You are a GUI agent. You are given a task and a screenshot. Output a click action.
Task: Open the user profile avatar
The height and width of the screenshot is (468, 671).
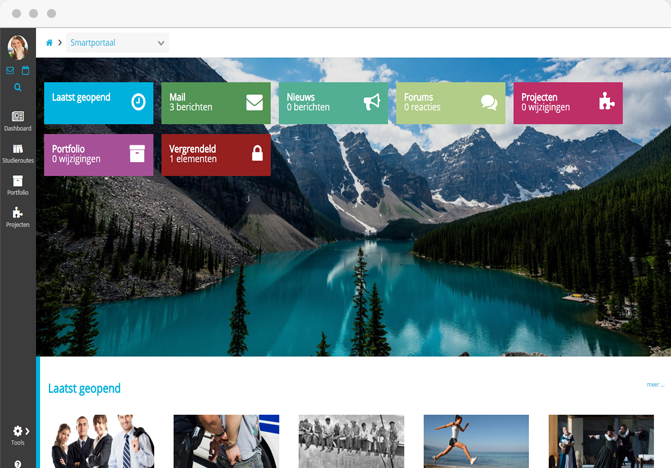17,47
